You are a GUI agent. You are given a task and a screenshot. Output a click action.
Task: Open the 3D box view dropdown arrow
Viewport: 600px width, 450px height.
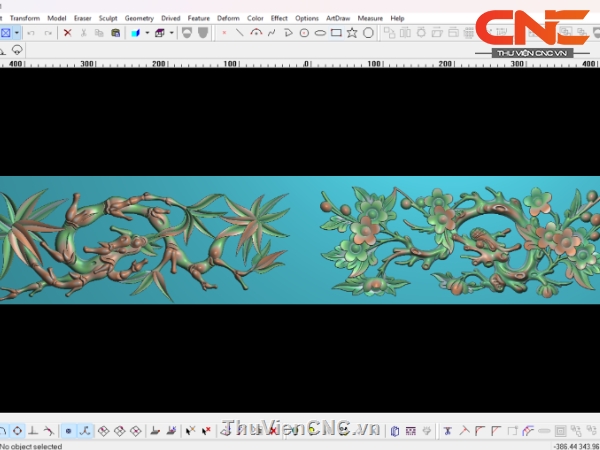pyautogui.click(x=171, y=33)
